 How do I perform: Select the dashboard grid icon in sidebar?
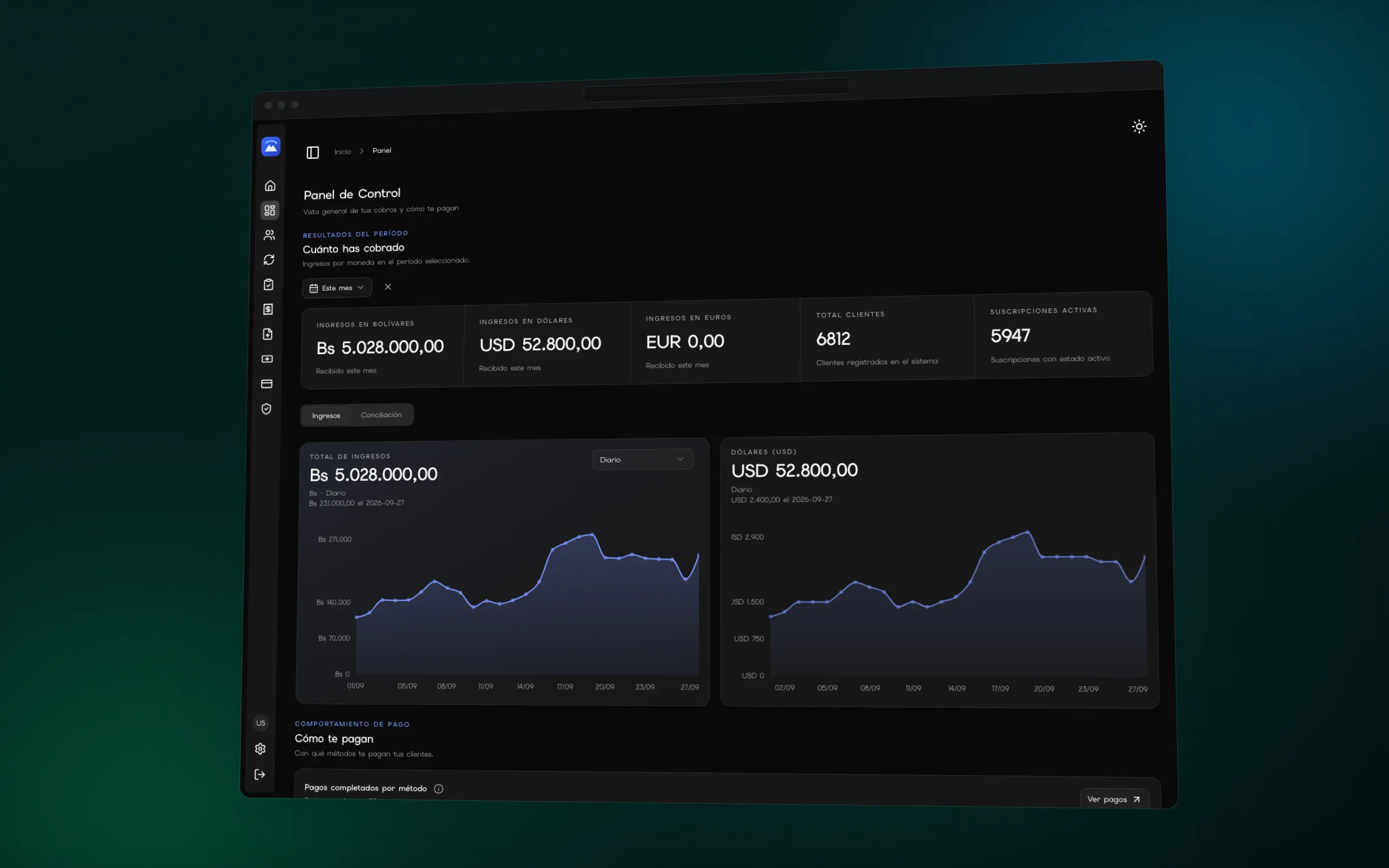click(270, 210)
